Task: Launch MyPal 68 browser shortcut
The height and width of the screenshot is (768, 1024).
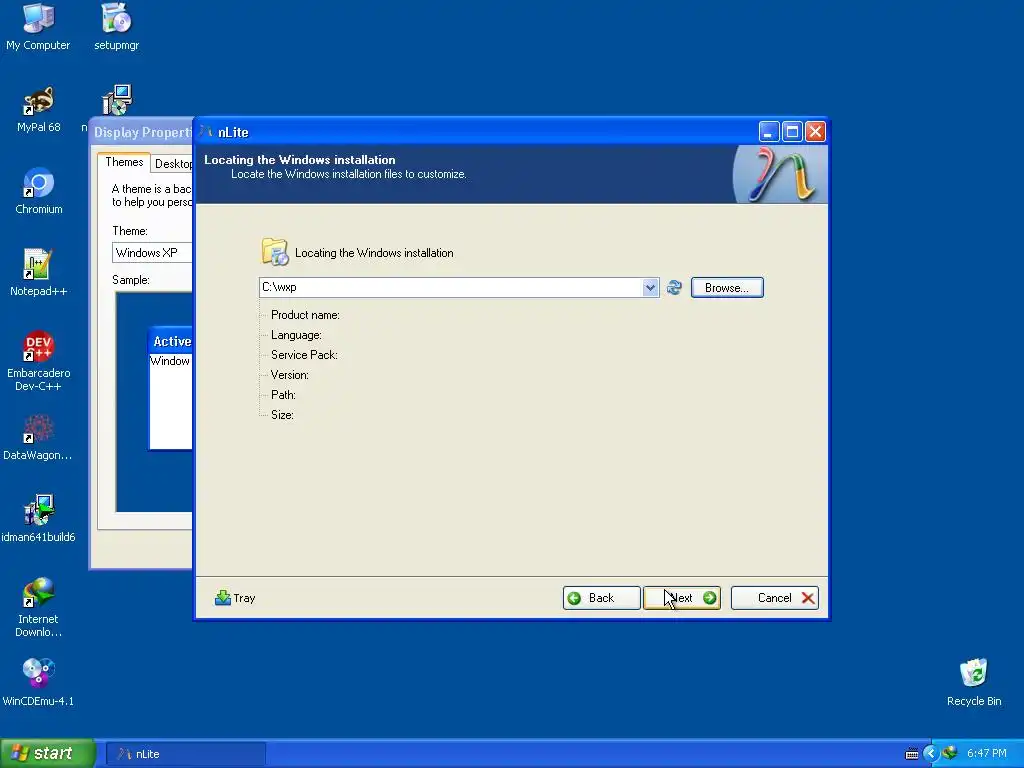Action: coord(39,109)
